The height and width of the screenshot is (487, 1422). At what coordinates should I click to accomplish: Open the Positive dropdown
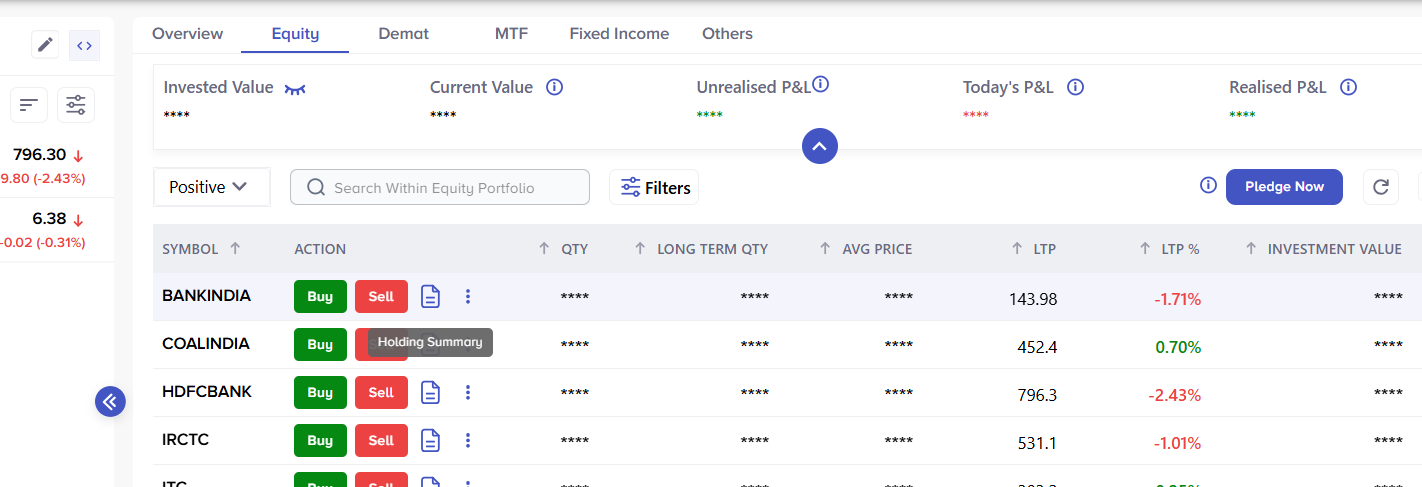[212, 187]
